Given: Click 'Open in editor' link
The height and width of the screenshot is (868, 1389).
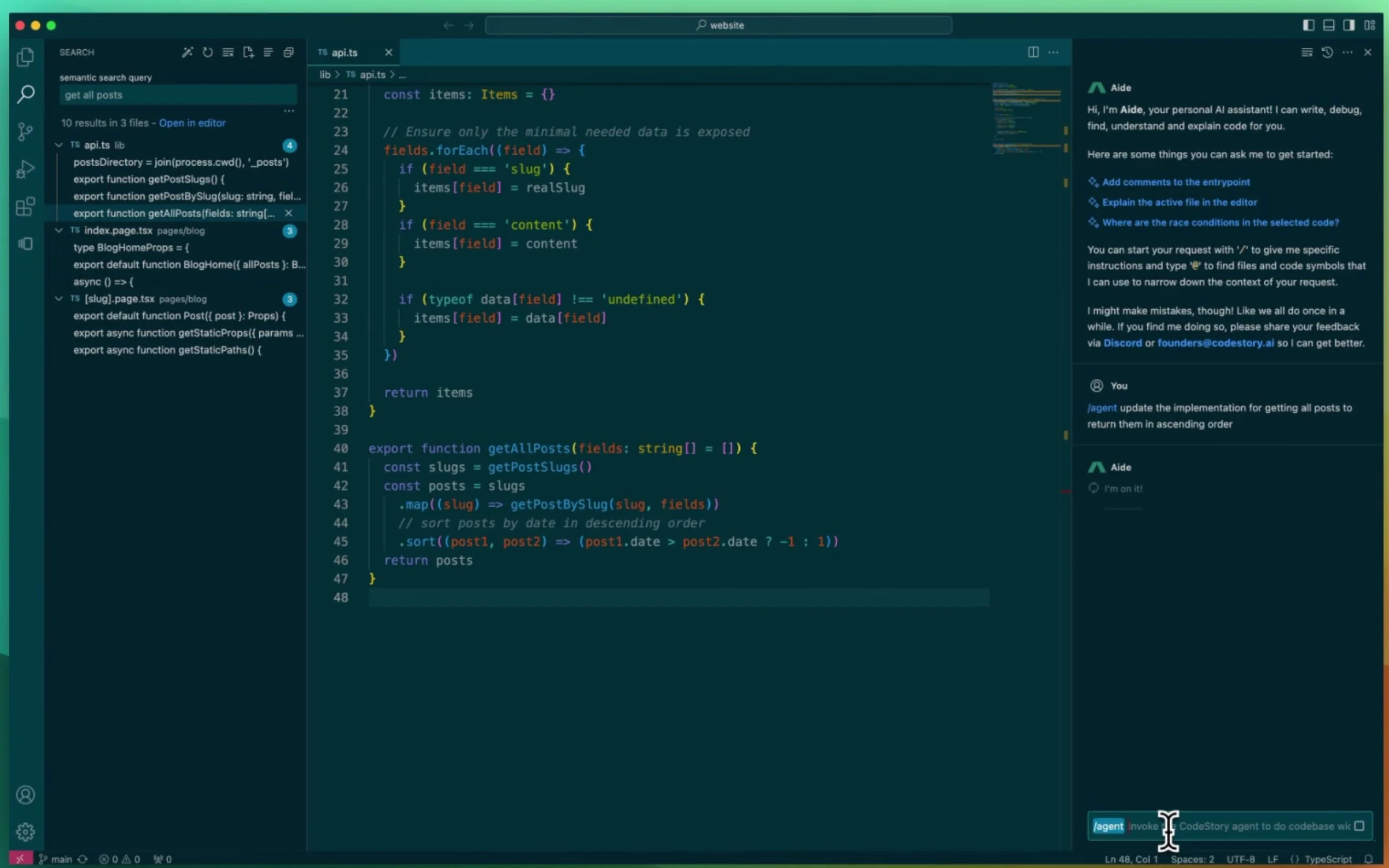Looking at the screenshot, I should [192, 123].
